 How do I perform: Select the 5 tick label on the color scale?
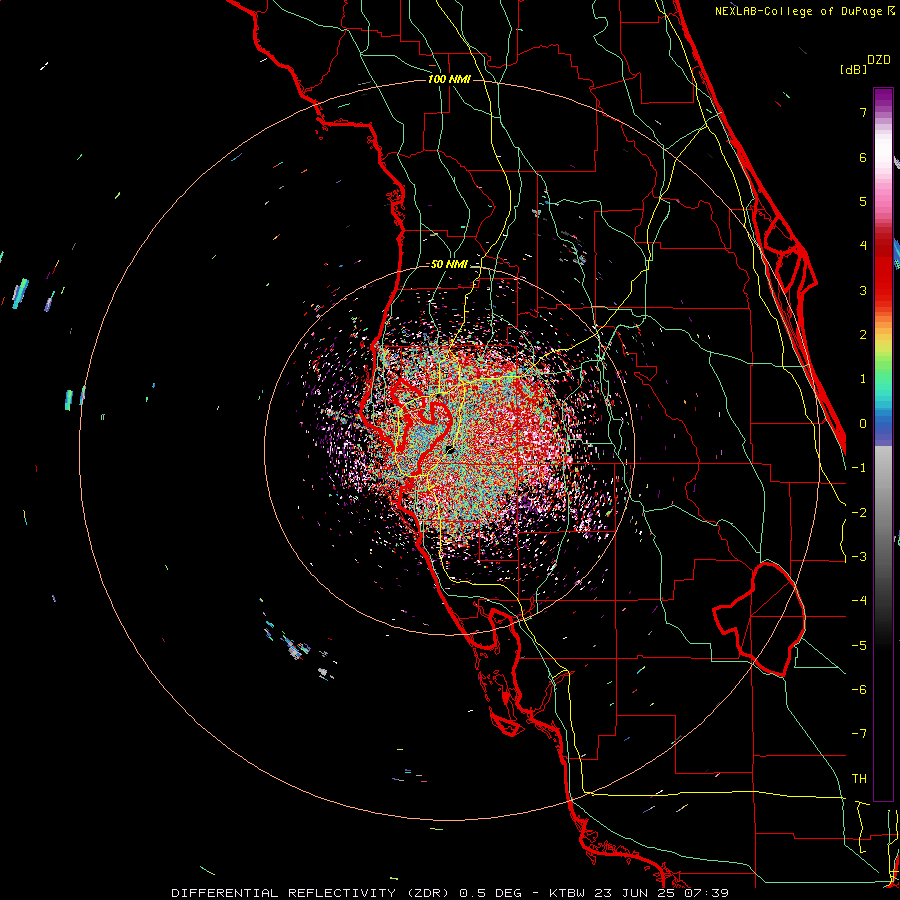863,201
